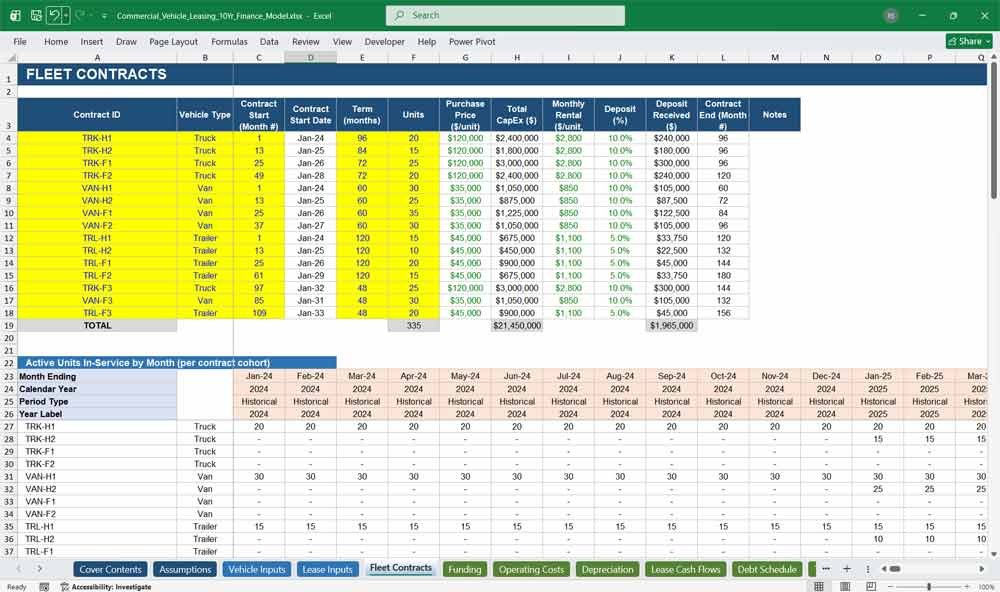Open the Depreciation sheet tab
Screen dimensions: 1000x592
point(607,569)
